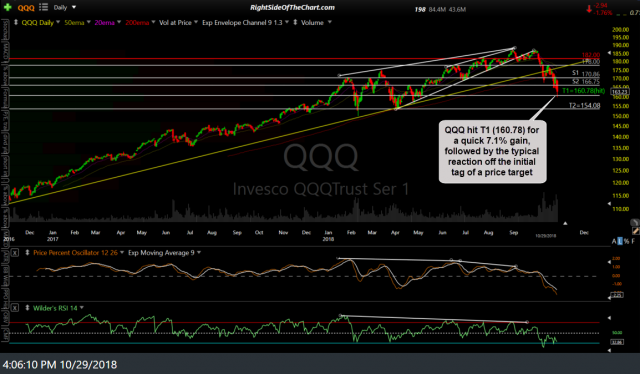Image resolution: width=640 pixels, height=374 pixels.
Task: Toggle the % percent axis mode
Action: (627, 241)
